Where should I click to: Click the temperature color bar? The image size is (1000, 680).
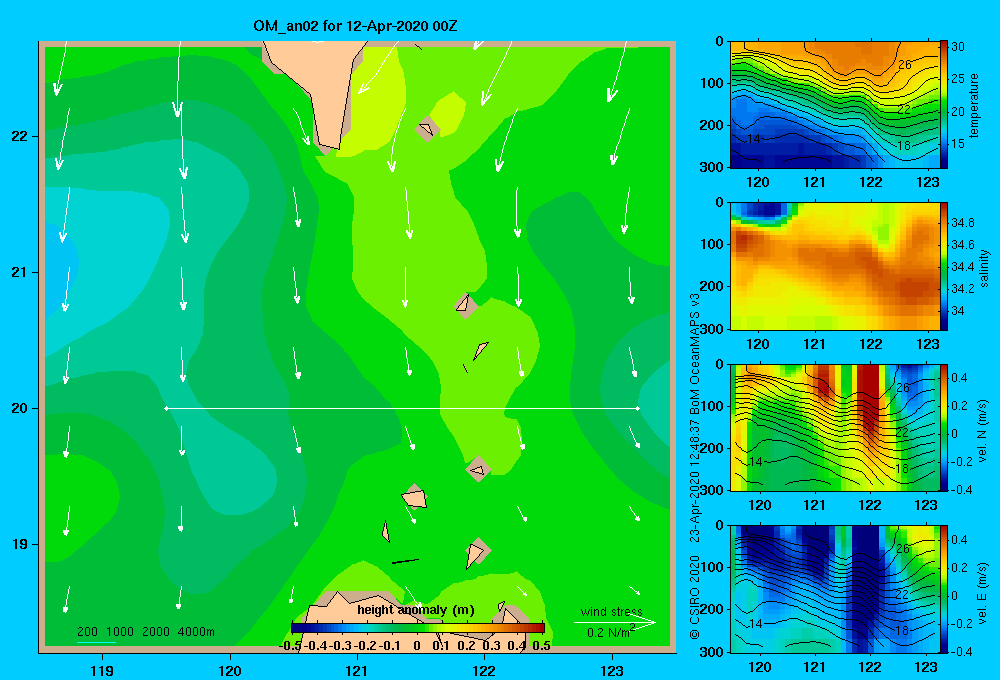pos(944,105)
